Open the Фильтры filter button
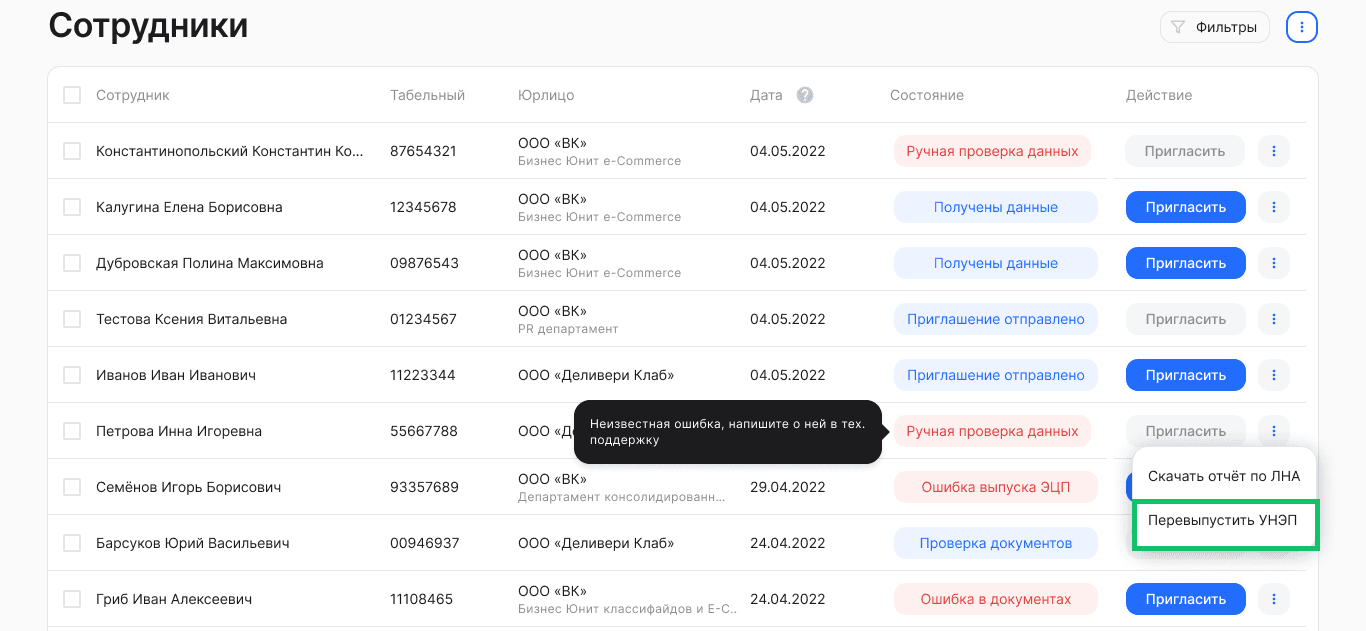The image size is (1366, 631). [x=1215, y=27]
